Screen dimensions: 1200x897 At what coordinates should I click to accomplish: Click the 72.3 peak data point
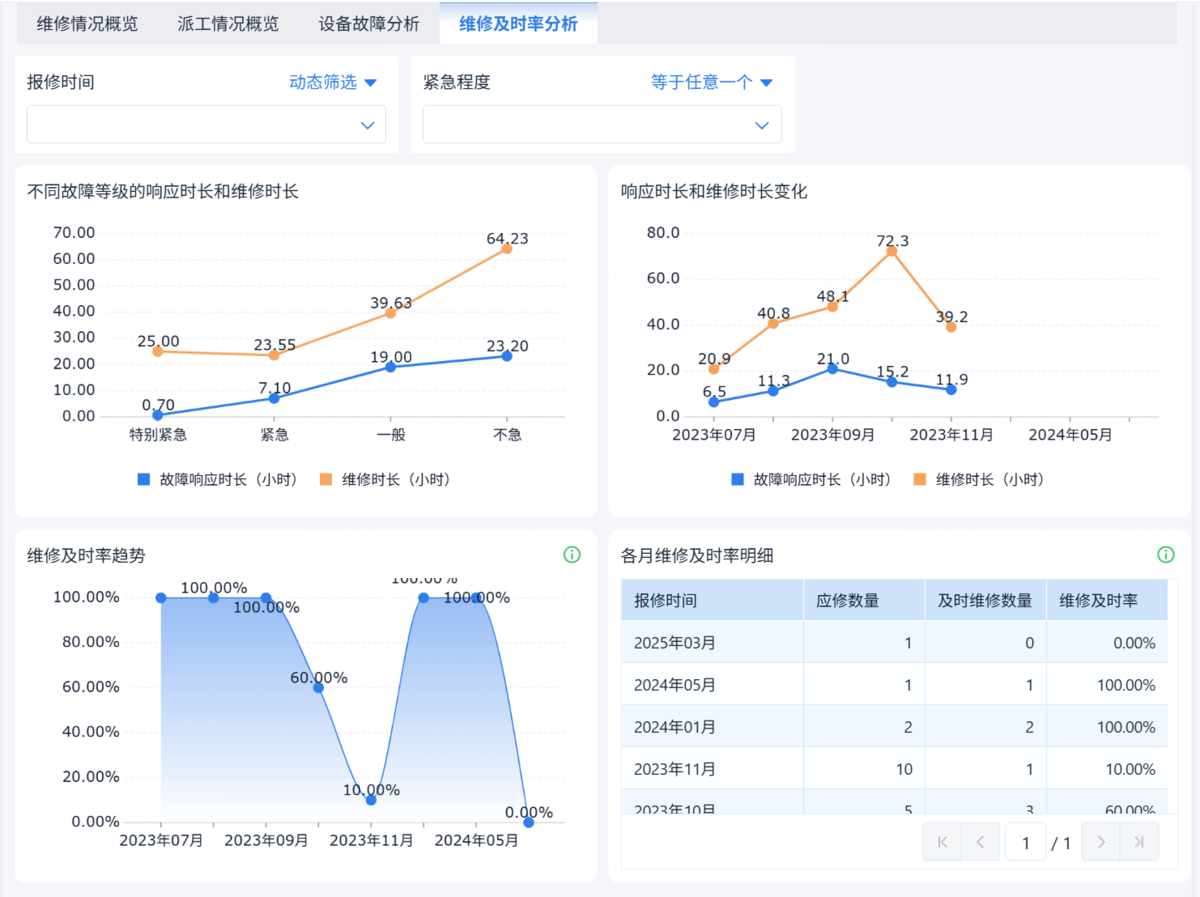point(891,250)
